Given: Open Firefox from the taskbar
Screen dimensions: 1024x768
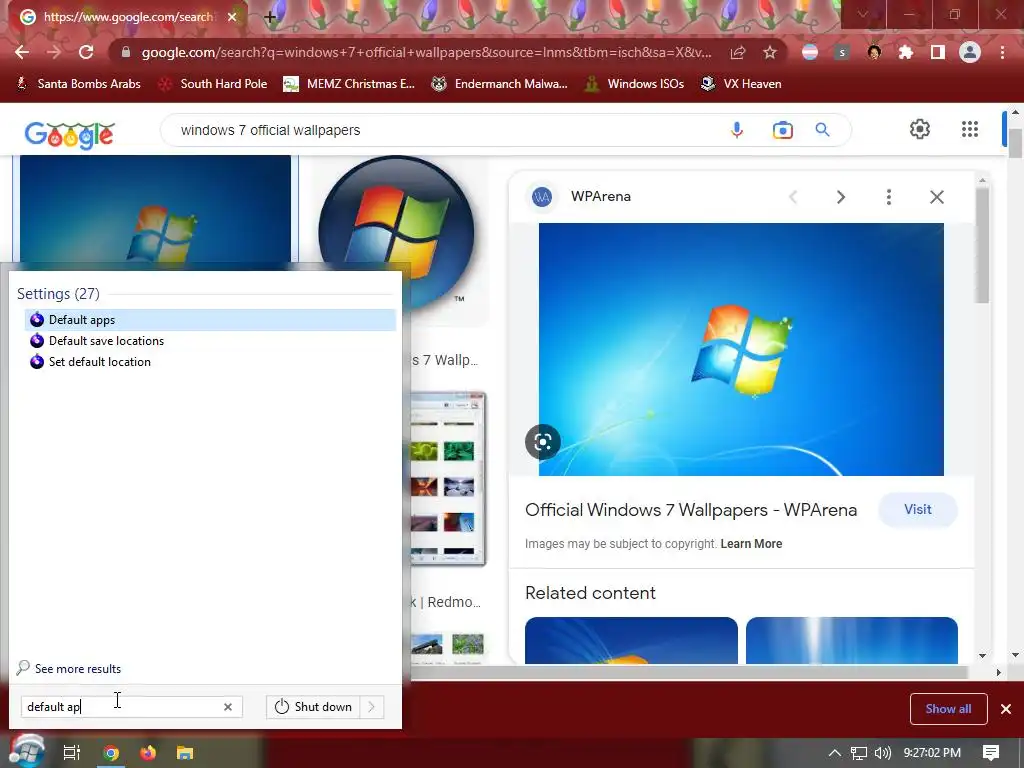Looking at the screenshot, I should [148, 753].
